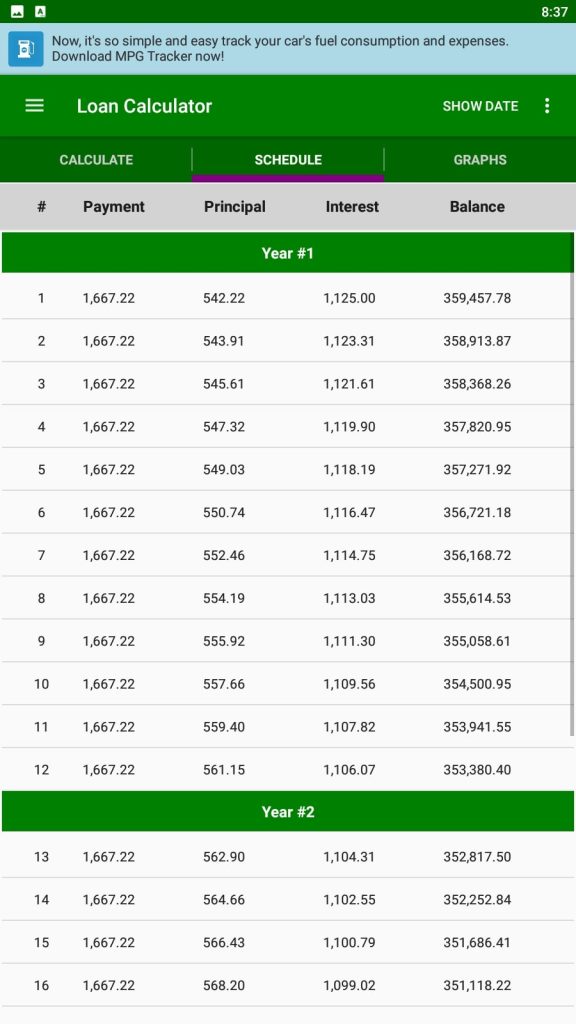Click the Principal column header
The height and width of the screenshot is (1024, 576).
tap(234, 206)
